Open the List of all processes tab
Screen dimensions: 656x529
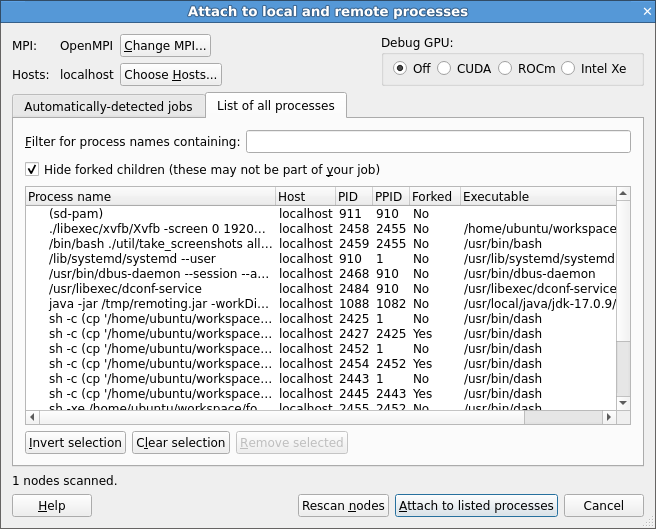coord(276,105)
